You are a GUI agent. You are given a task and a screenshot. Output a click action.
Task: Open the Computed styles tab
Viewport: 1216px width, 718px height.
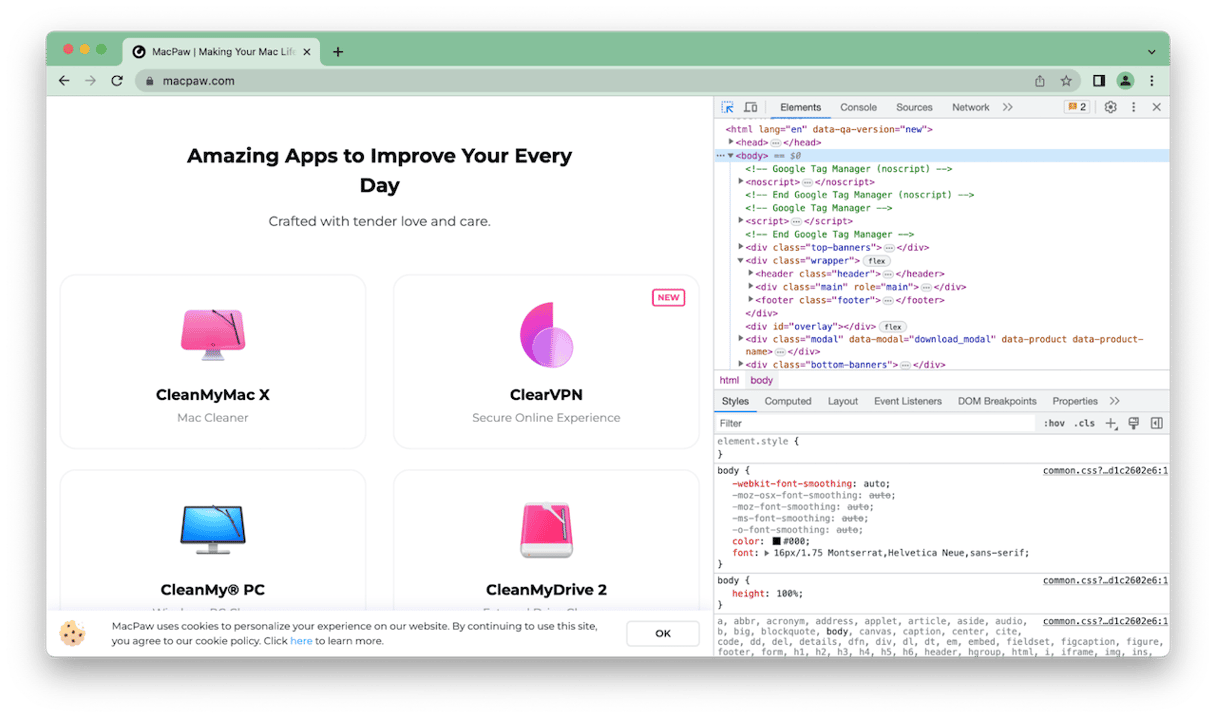(788, 401)
